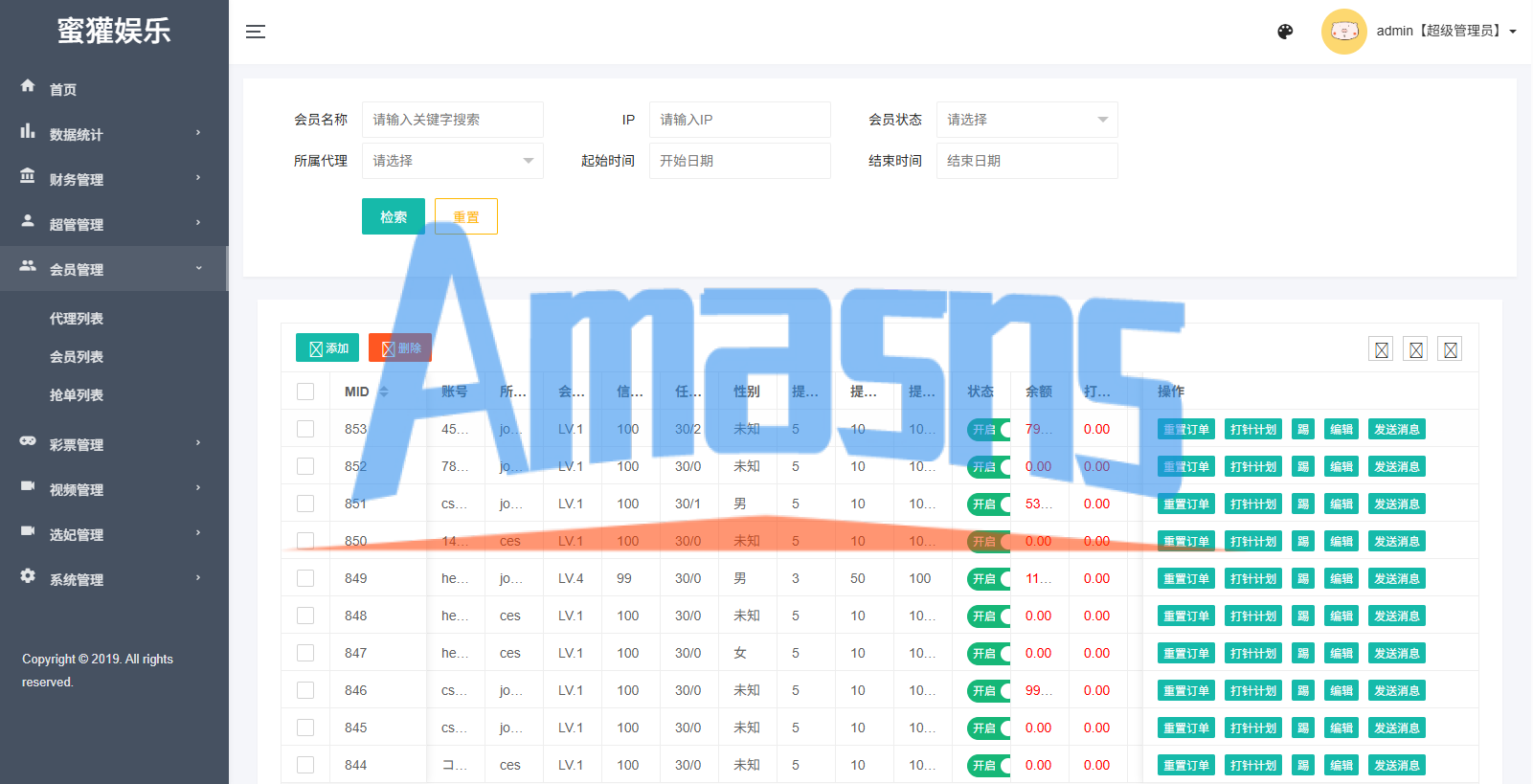Expand the 数据统计 sidebar menu
Viewport: 1533px width, 784px height.
coord(114,134)
